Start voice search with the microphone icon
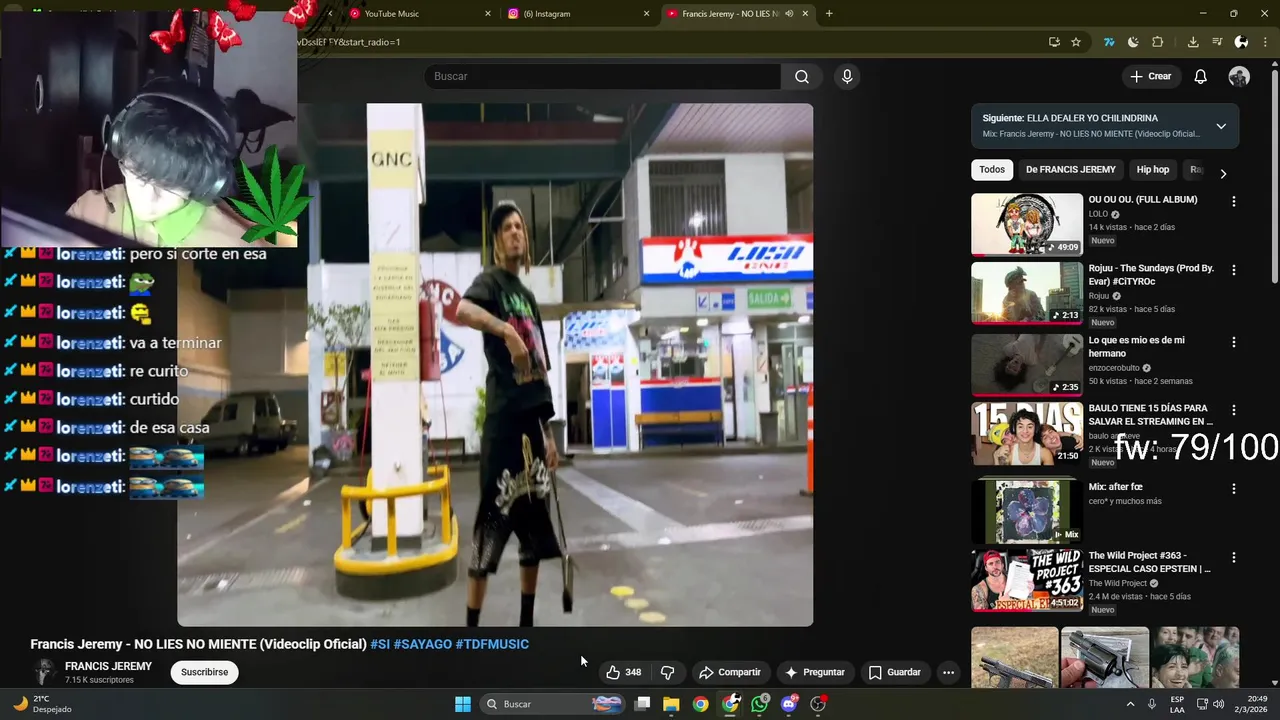1280x720 pixels. (x=847, y=76)
